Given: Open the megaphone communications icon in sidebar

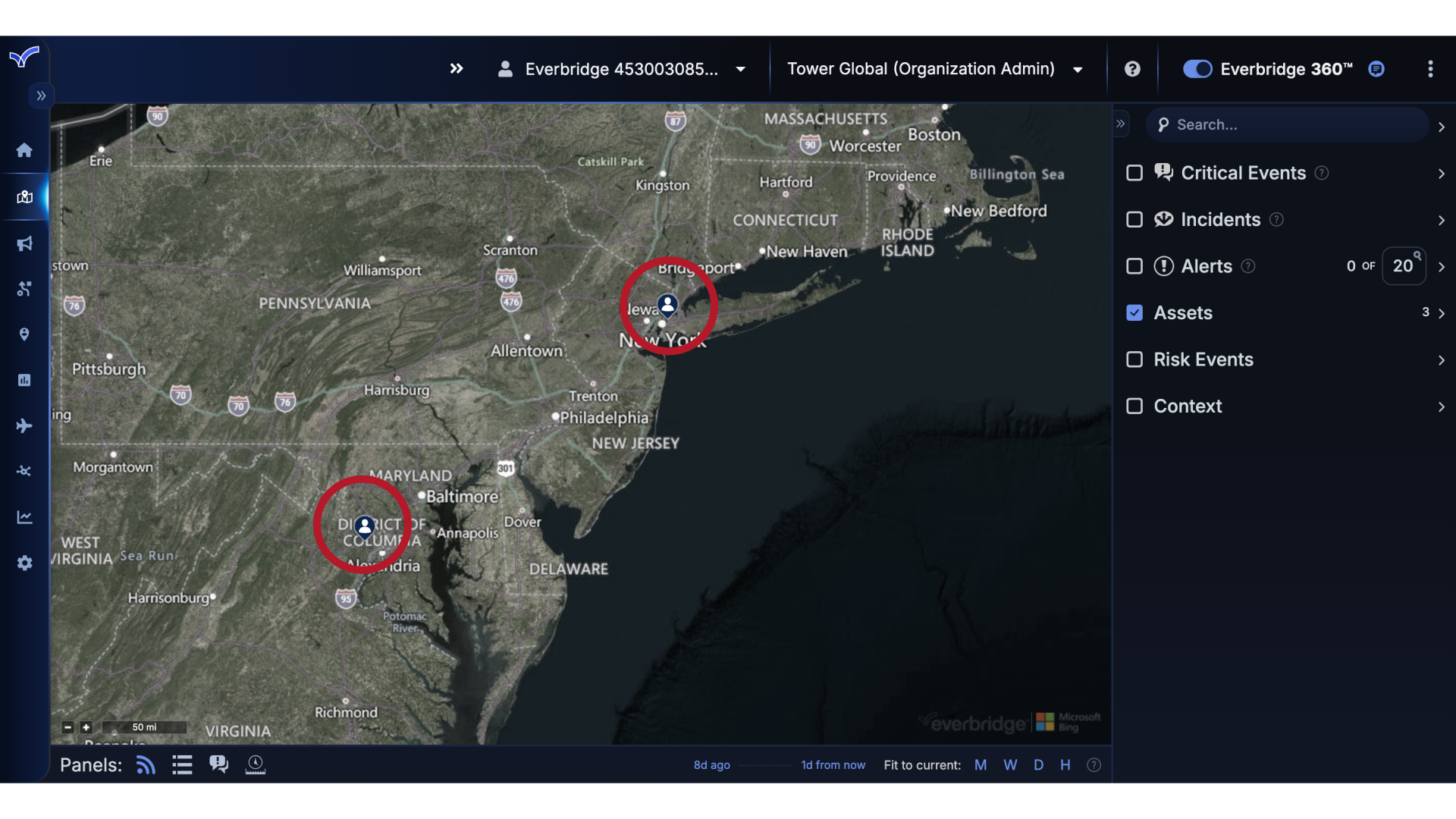Looking at the screenshot, I should 24,243.
